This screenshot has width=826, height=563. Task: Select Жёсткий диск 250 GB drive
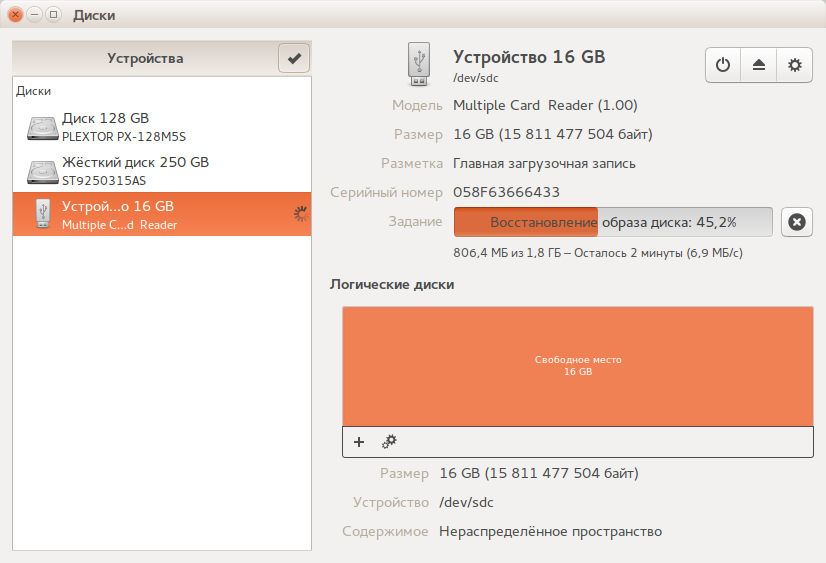point(162,171)
